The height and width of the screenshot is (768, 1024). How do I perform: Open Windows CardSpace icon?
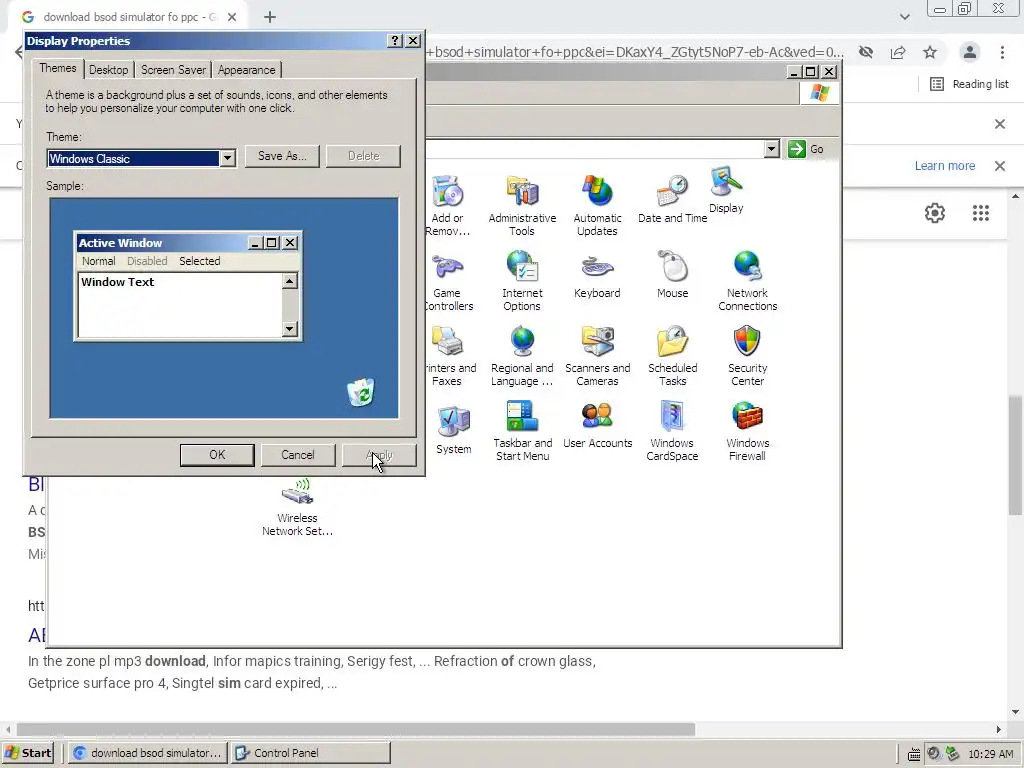click(672, 431)
